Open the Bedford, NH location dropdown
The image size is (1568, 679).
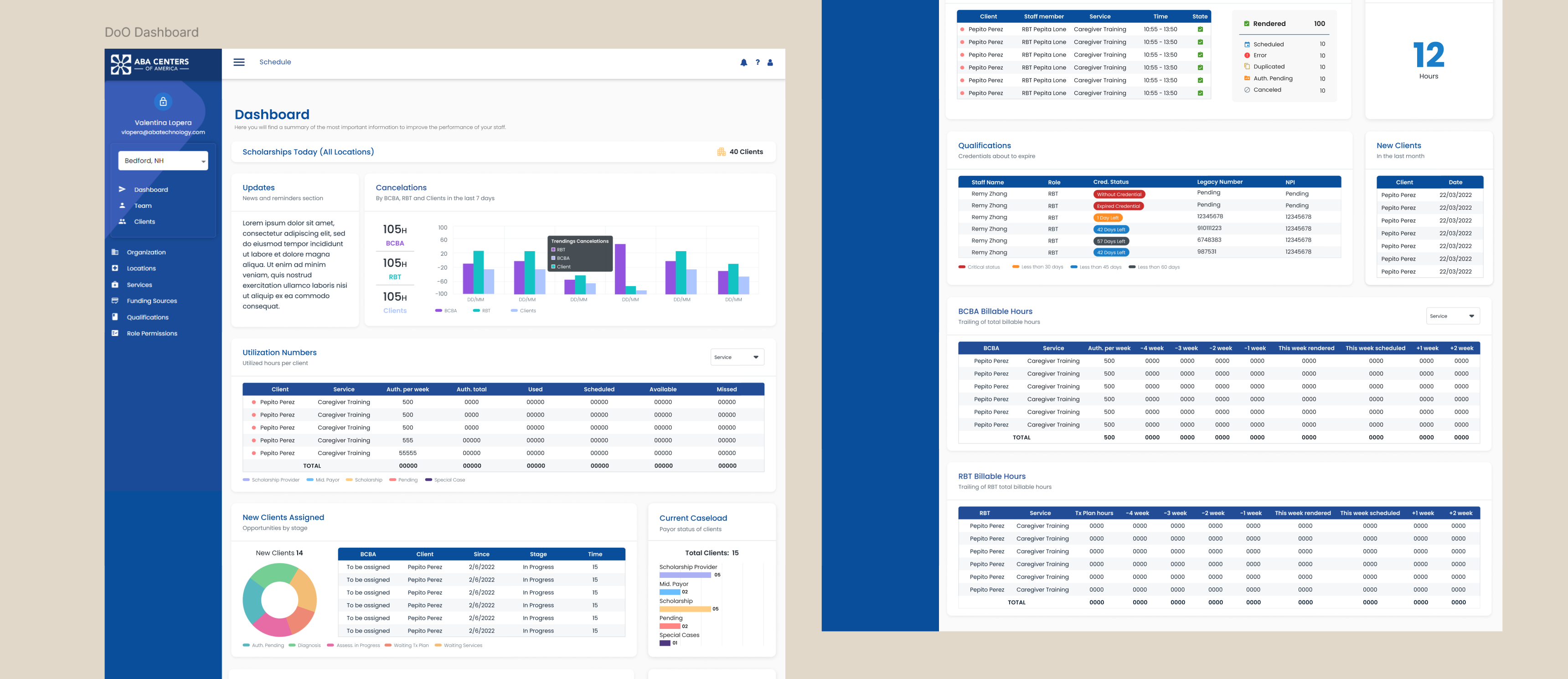pyautogui.click(x=163, y=160)
